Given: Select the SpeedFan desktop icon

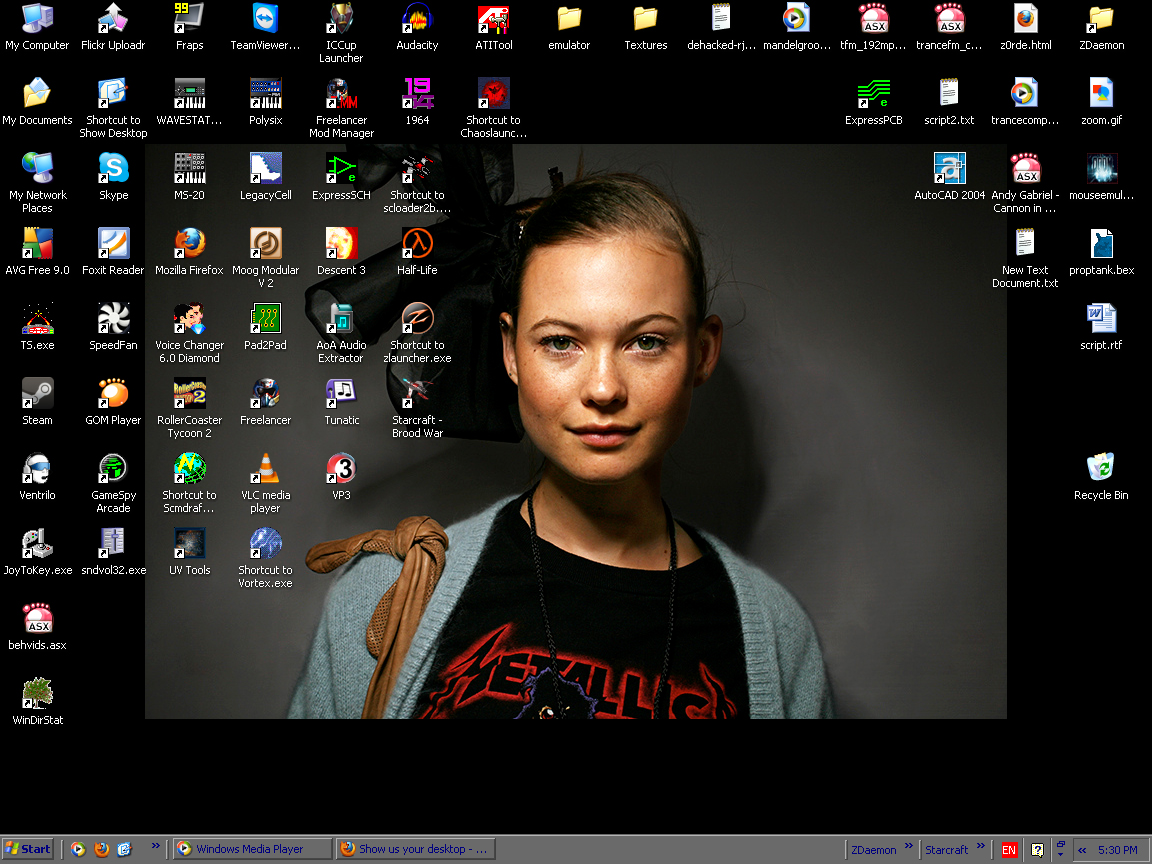Looking at the screenshot, I should [113, 319].
